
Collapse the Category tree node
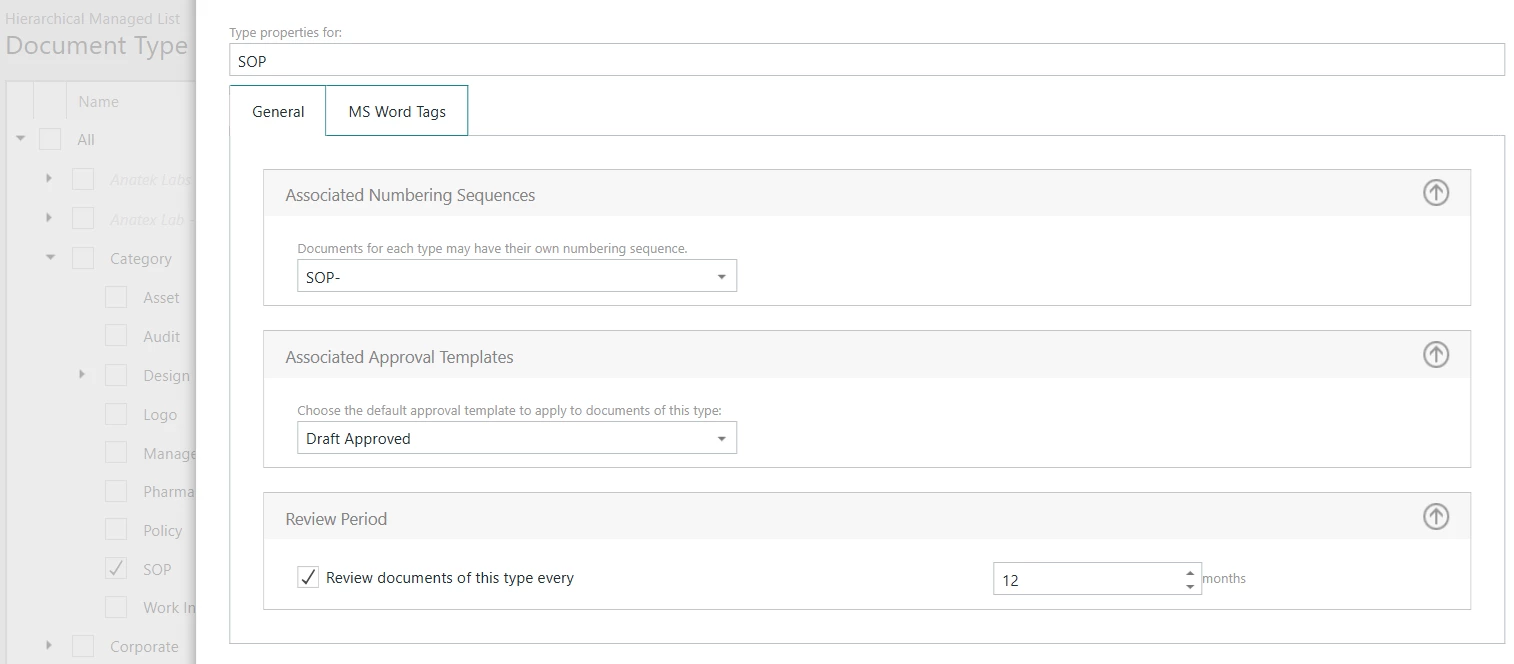[x=50, y=258]
